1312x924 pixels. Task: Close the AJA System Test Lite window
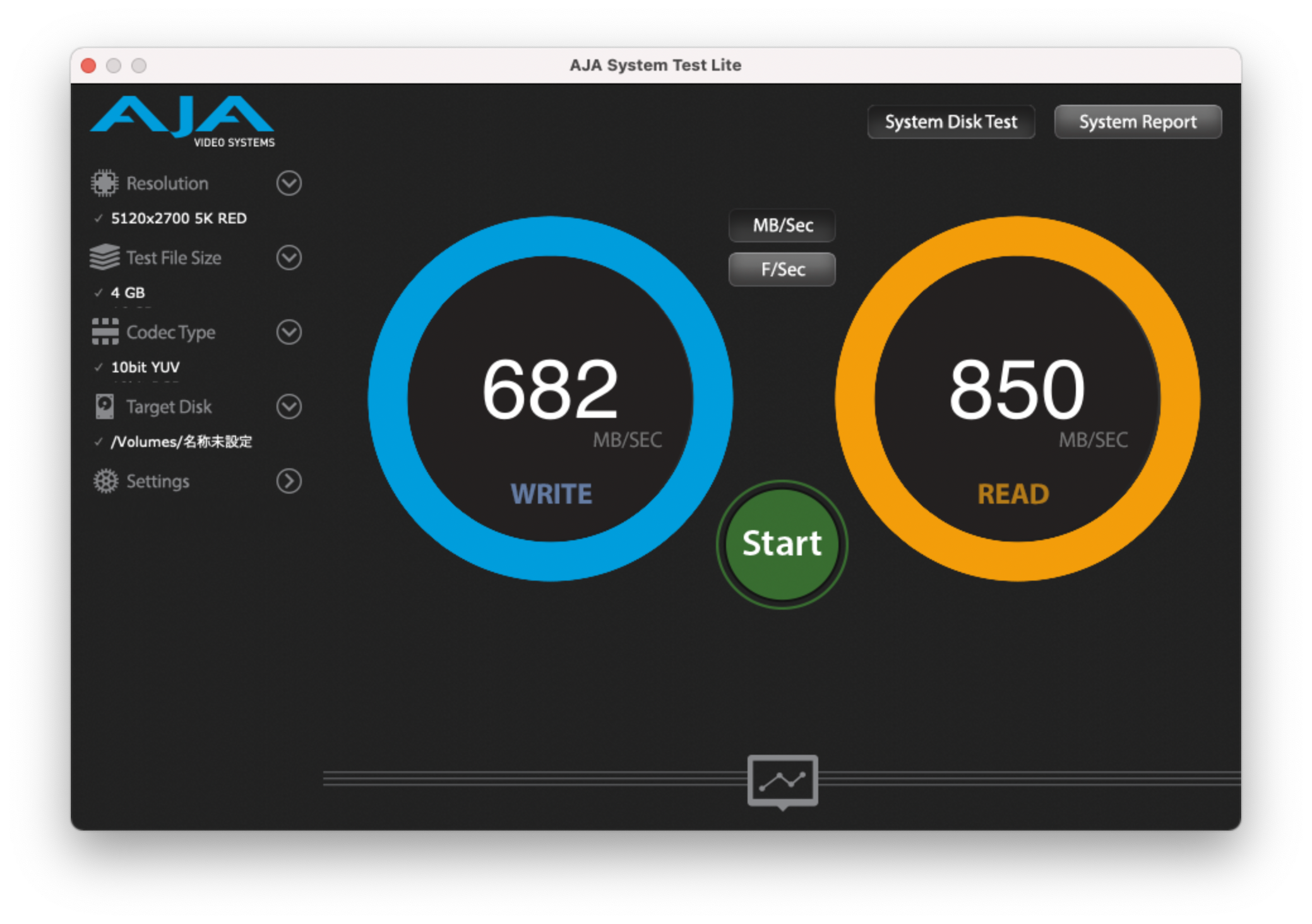pos(88,66)
